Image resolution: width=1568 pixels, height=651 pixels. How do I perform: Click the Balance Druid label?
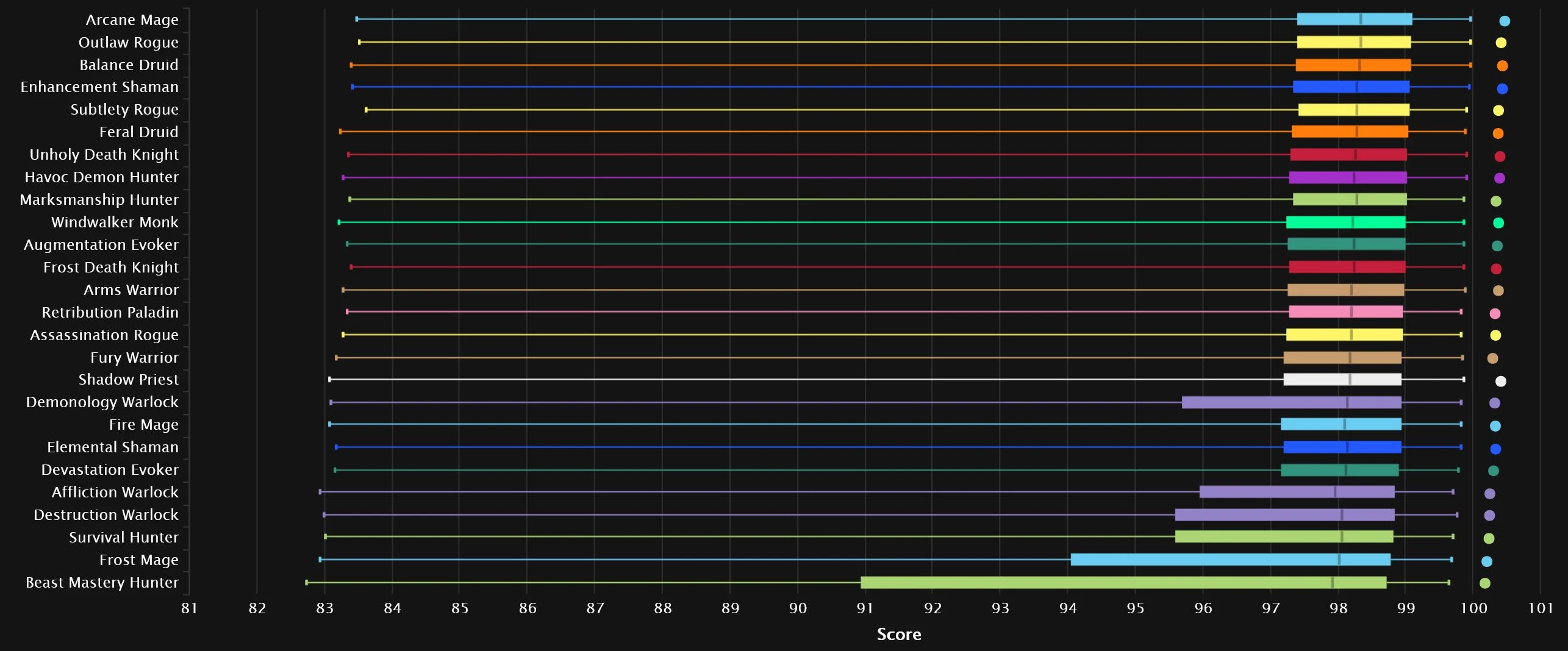tap(129, 65)
